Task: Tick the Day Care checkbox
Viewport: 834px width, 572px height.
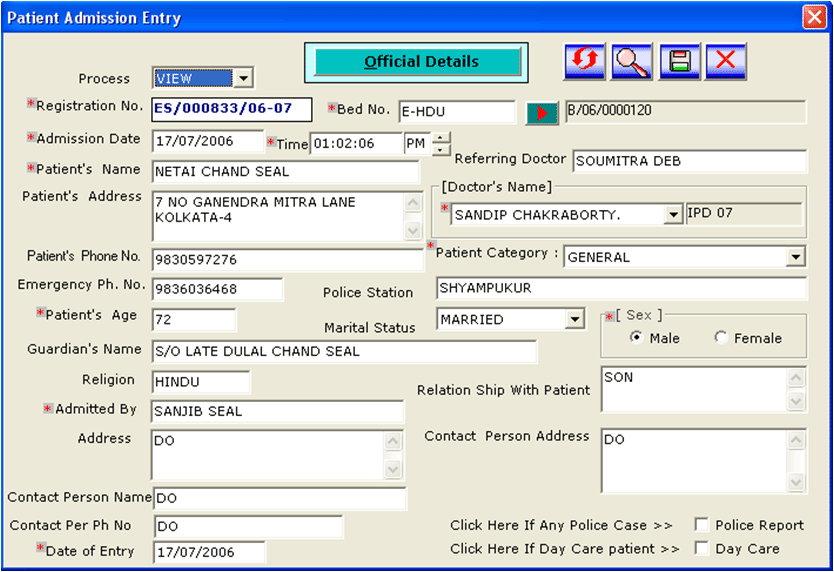Action: coord(702,549)
